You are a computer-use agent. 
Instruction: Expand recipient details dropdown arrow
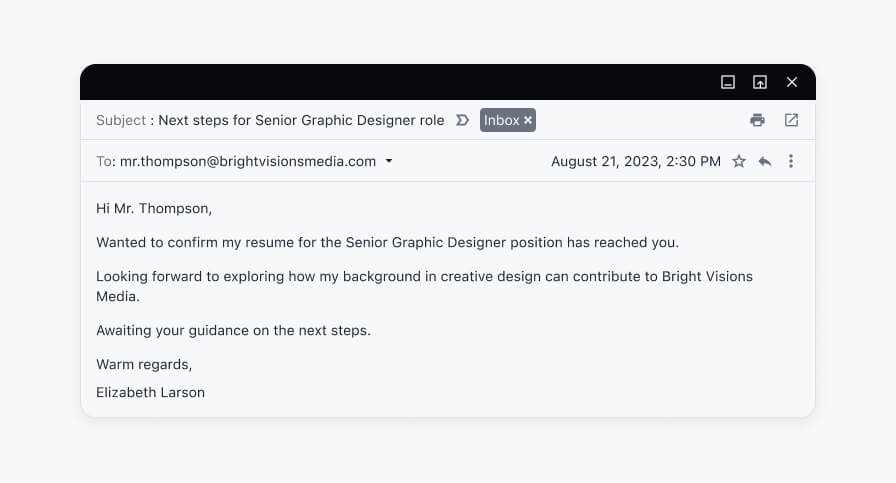click(x=389, y=161)
